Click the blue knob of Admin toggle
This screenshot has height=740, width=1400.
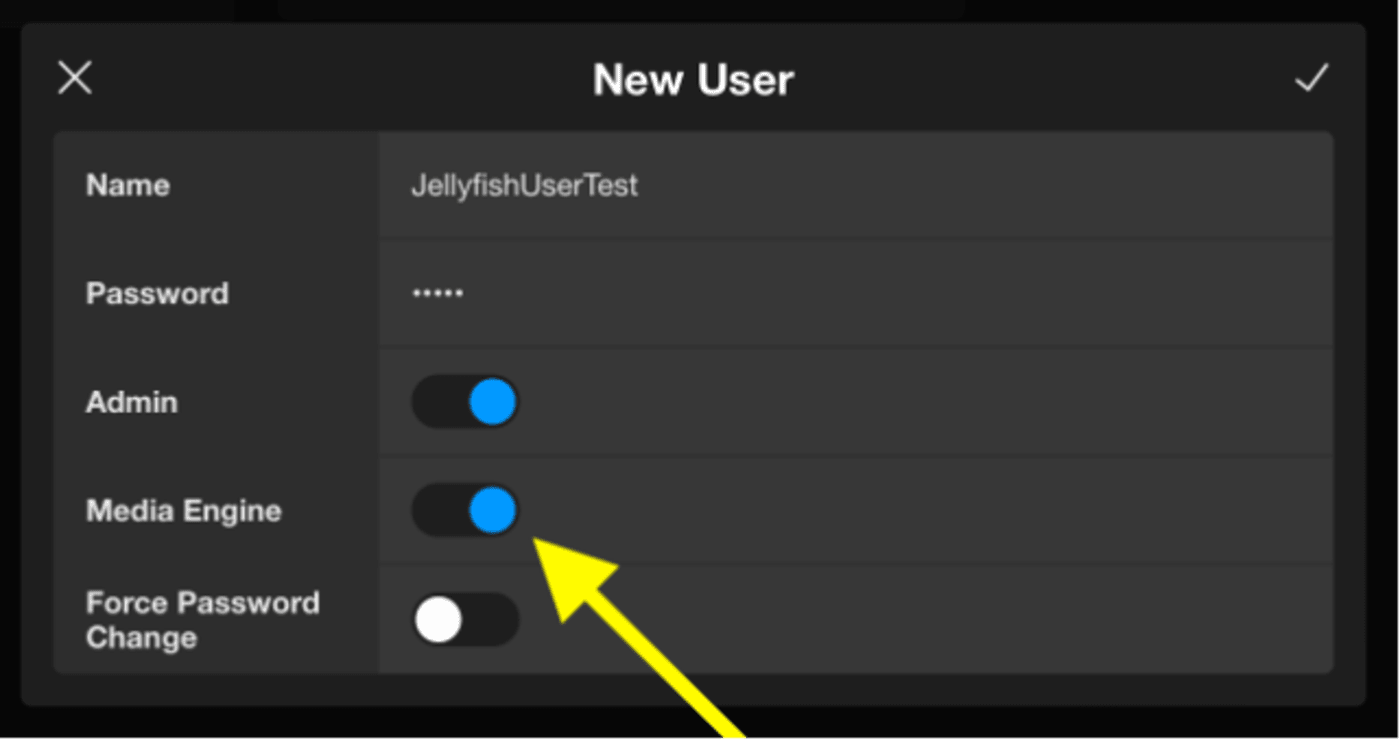[492, 402]
